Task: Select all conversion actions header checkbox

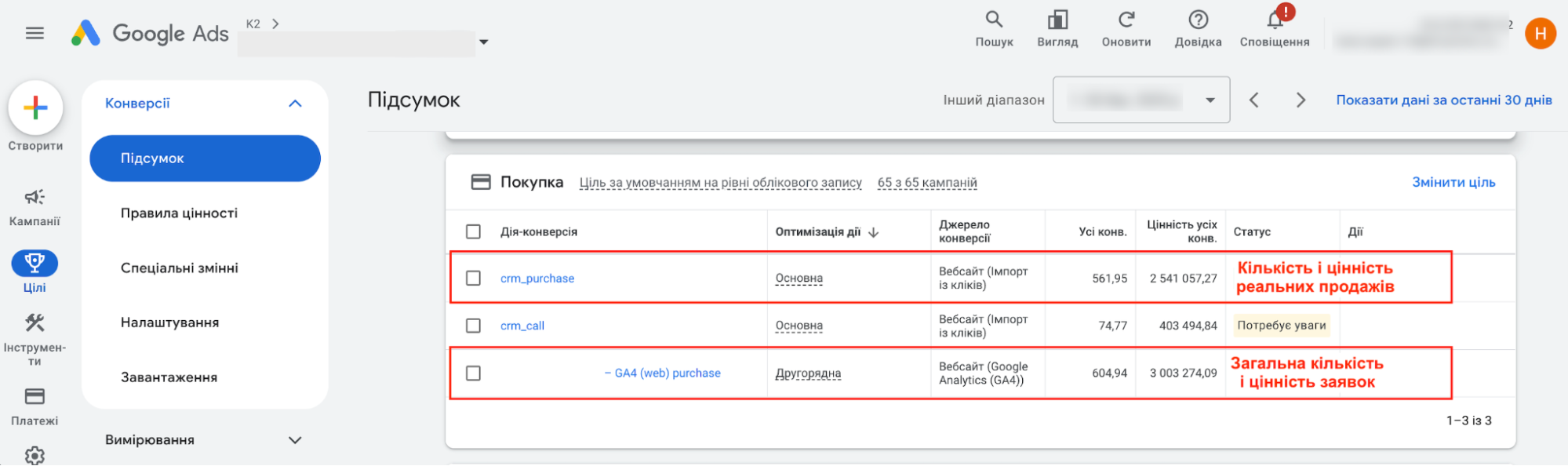Action: point(473,231)
